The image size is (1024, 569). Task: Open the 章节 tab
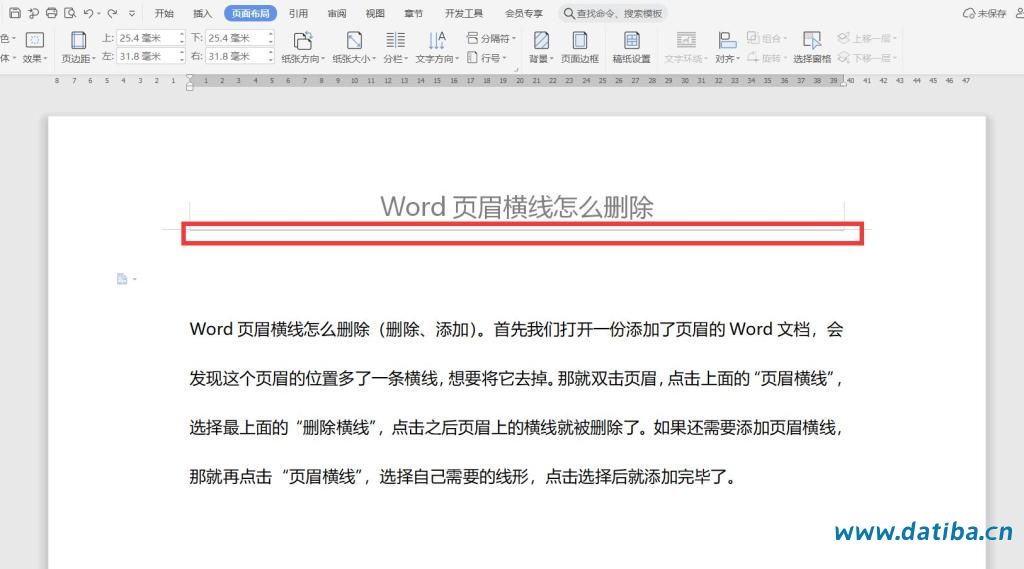[x=413, y=13]
